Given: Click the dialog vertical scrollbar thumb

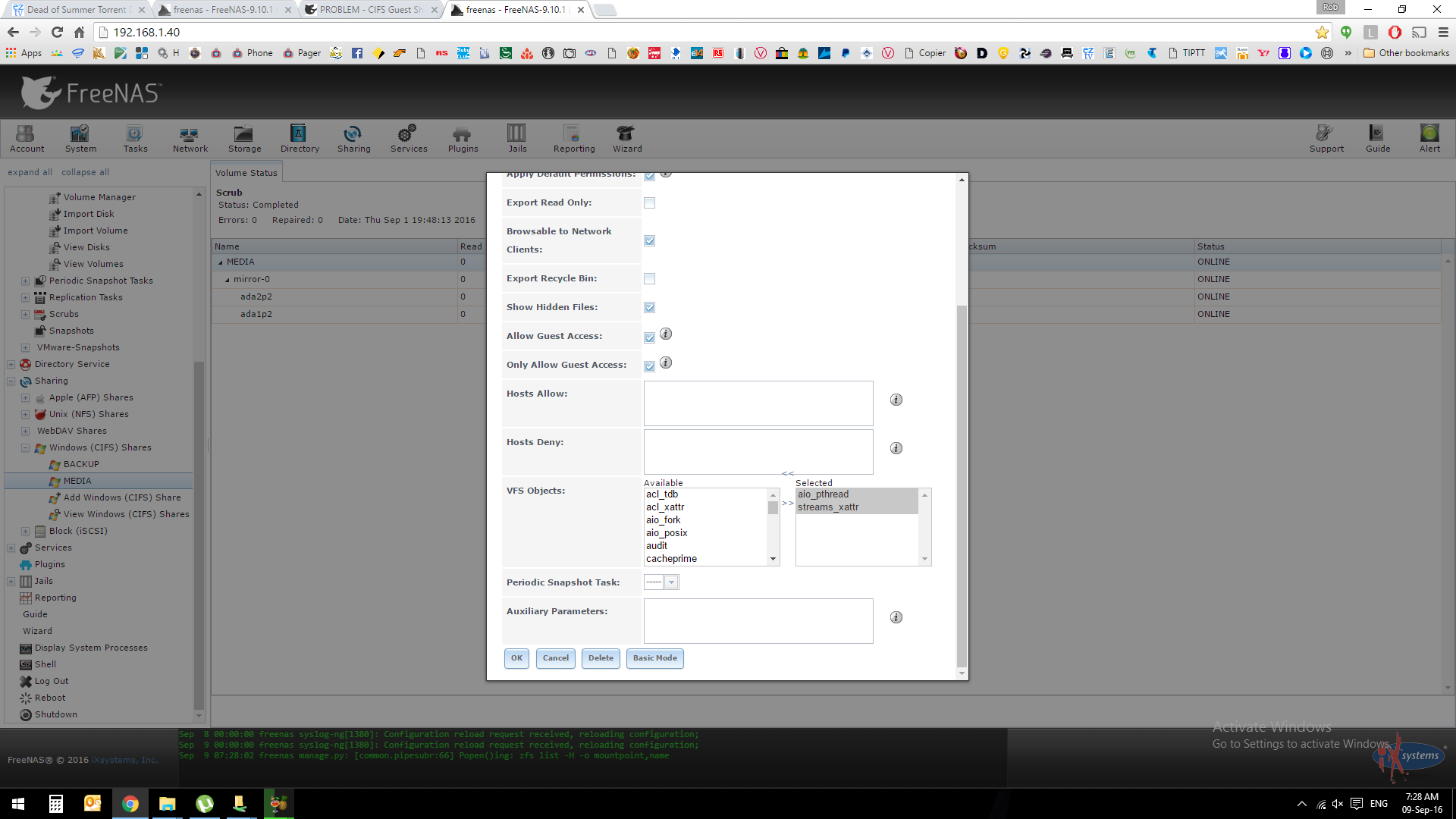Looking at the screenshot, I should pyautogui.click(x=962, y=485).
